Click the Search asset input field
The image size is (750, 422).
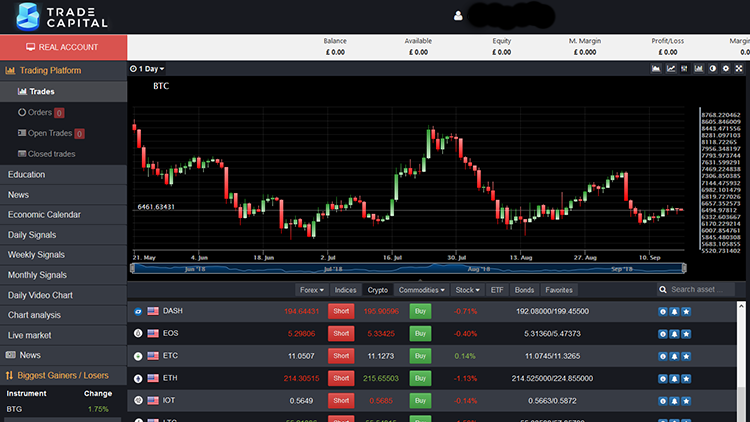click(x=702, y=289)
